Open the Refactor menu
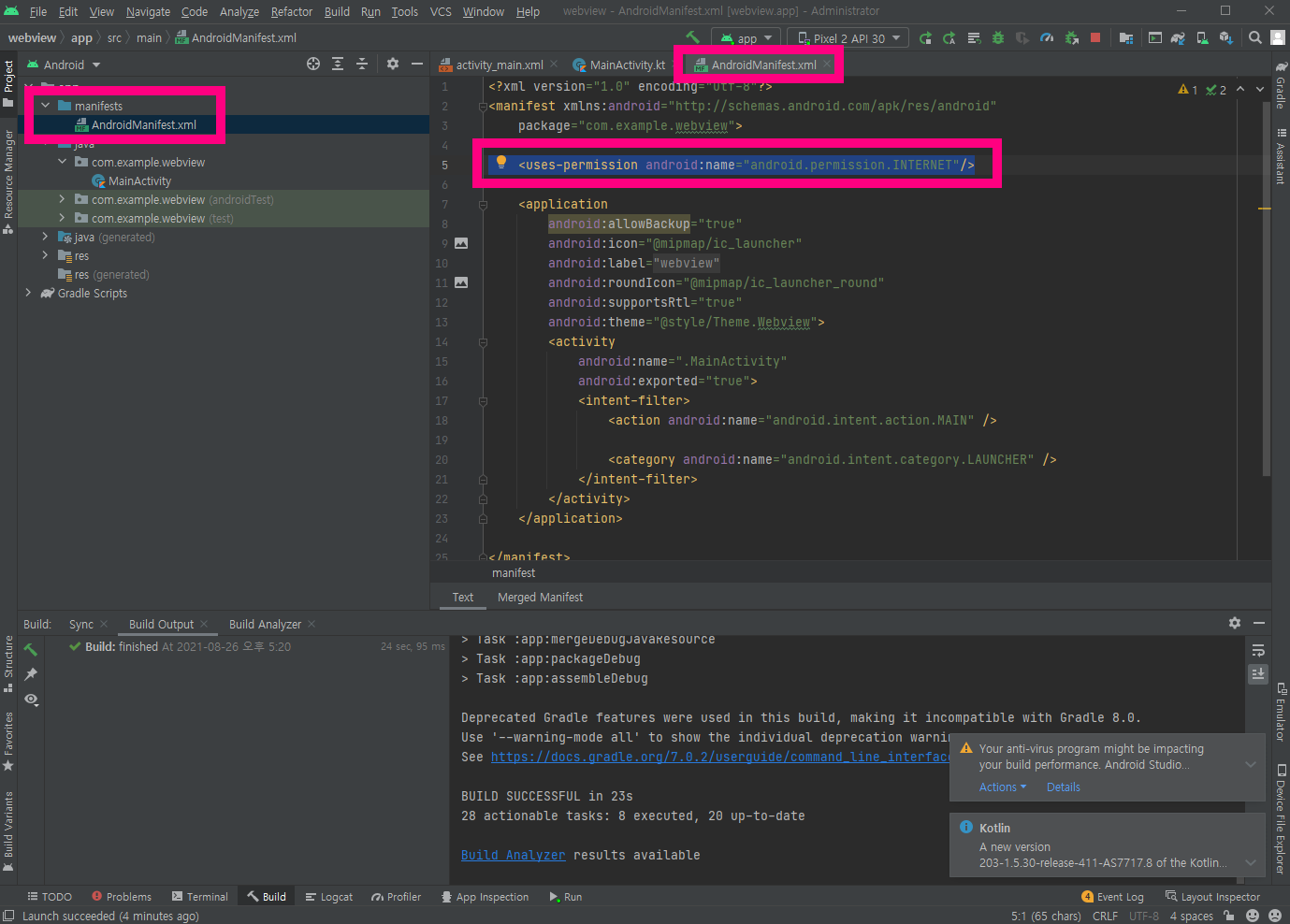Image resolution: width=1290 pixels, height=924 pixels. 292,11
